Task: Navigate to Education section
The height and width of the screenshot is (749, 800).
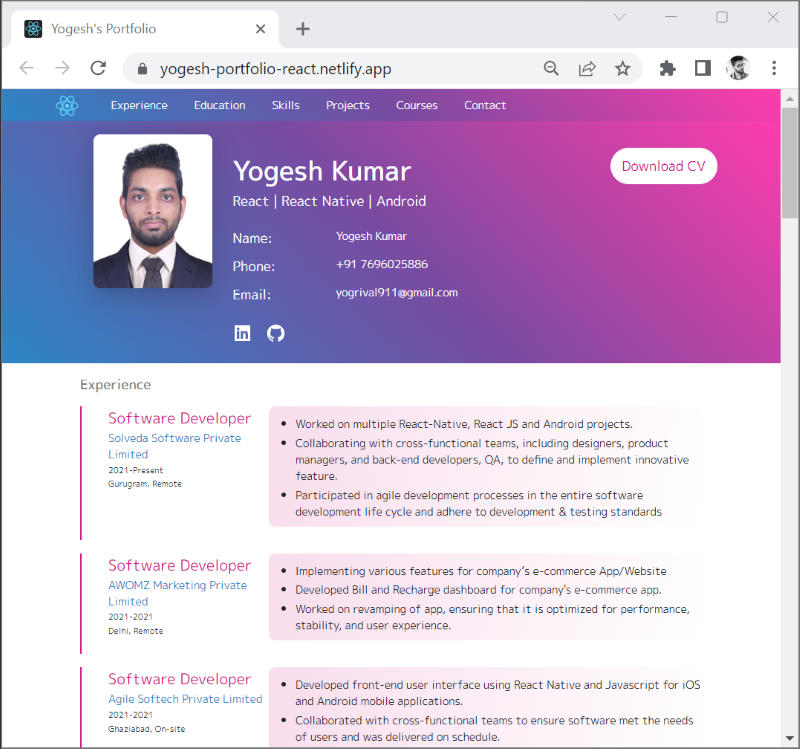Action: [x=219, y=105]
